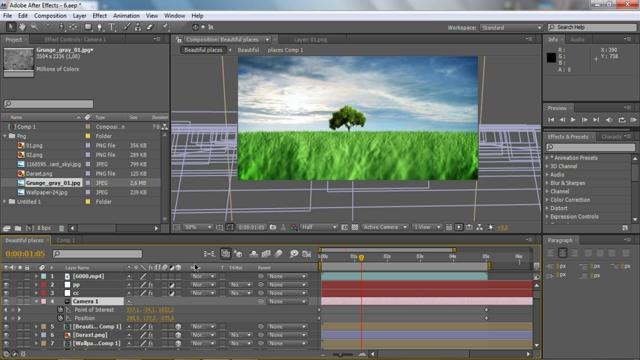Toggle the 3D switch on Daraxt.png layer

tap(178, 335)
